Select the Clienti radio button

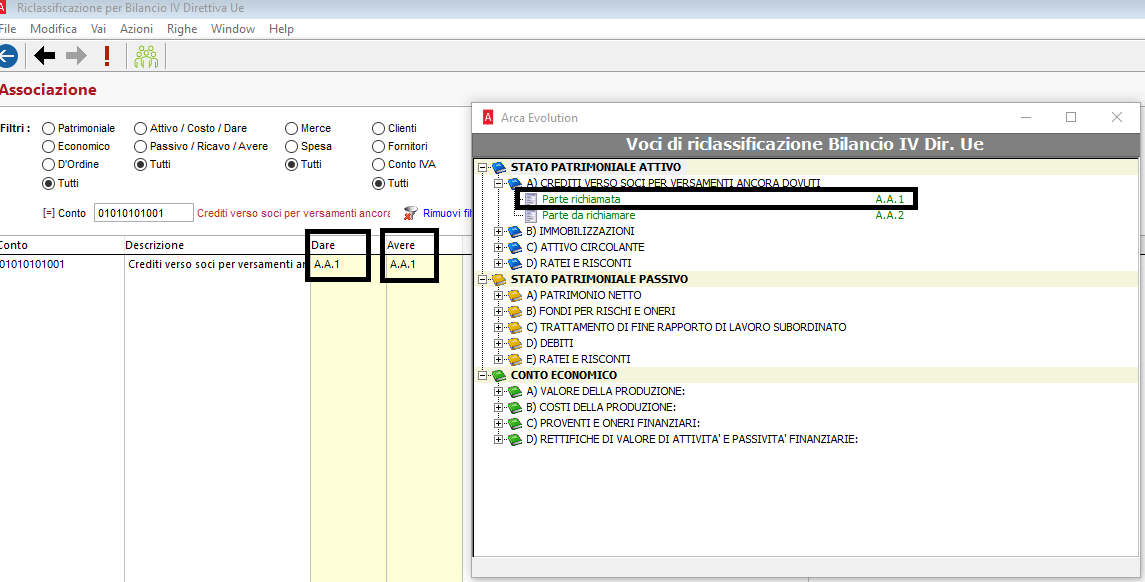[x=378, y=129]
